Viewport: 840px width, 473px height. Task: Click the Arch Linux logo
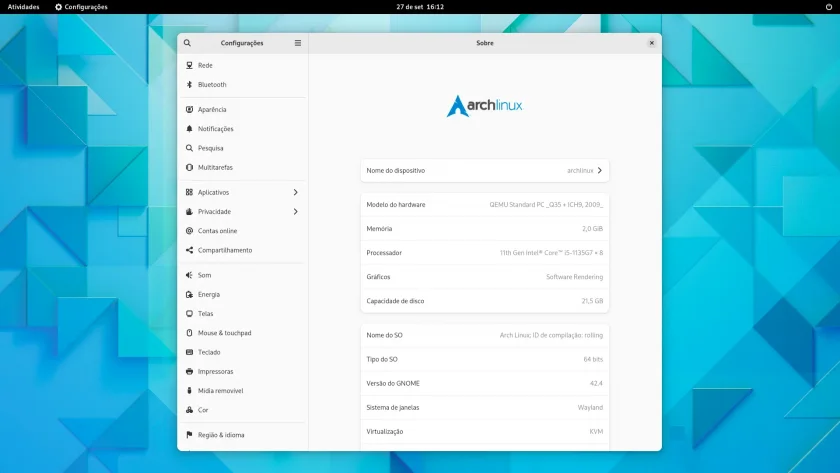point(484,106)
